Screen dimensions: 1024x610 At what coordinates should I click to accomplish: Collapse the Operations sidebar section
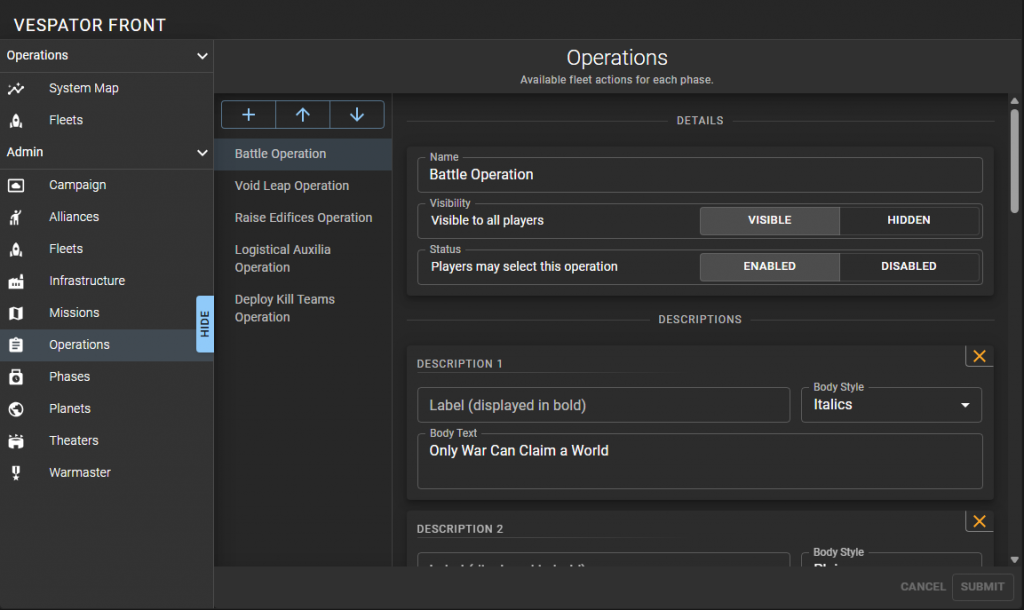202,56
